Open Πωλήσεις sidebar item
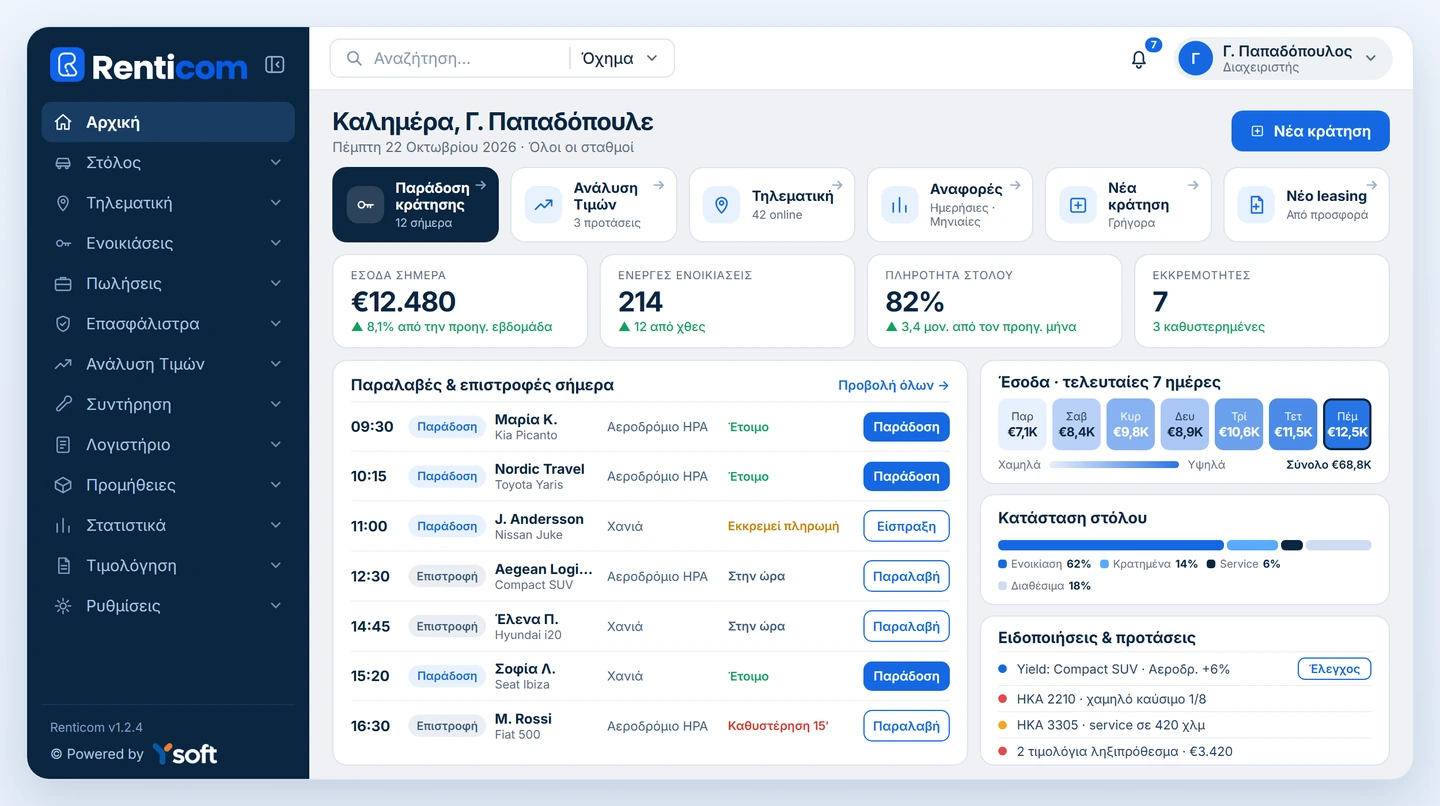 (168, 283)
